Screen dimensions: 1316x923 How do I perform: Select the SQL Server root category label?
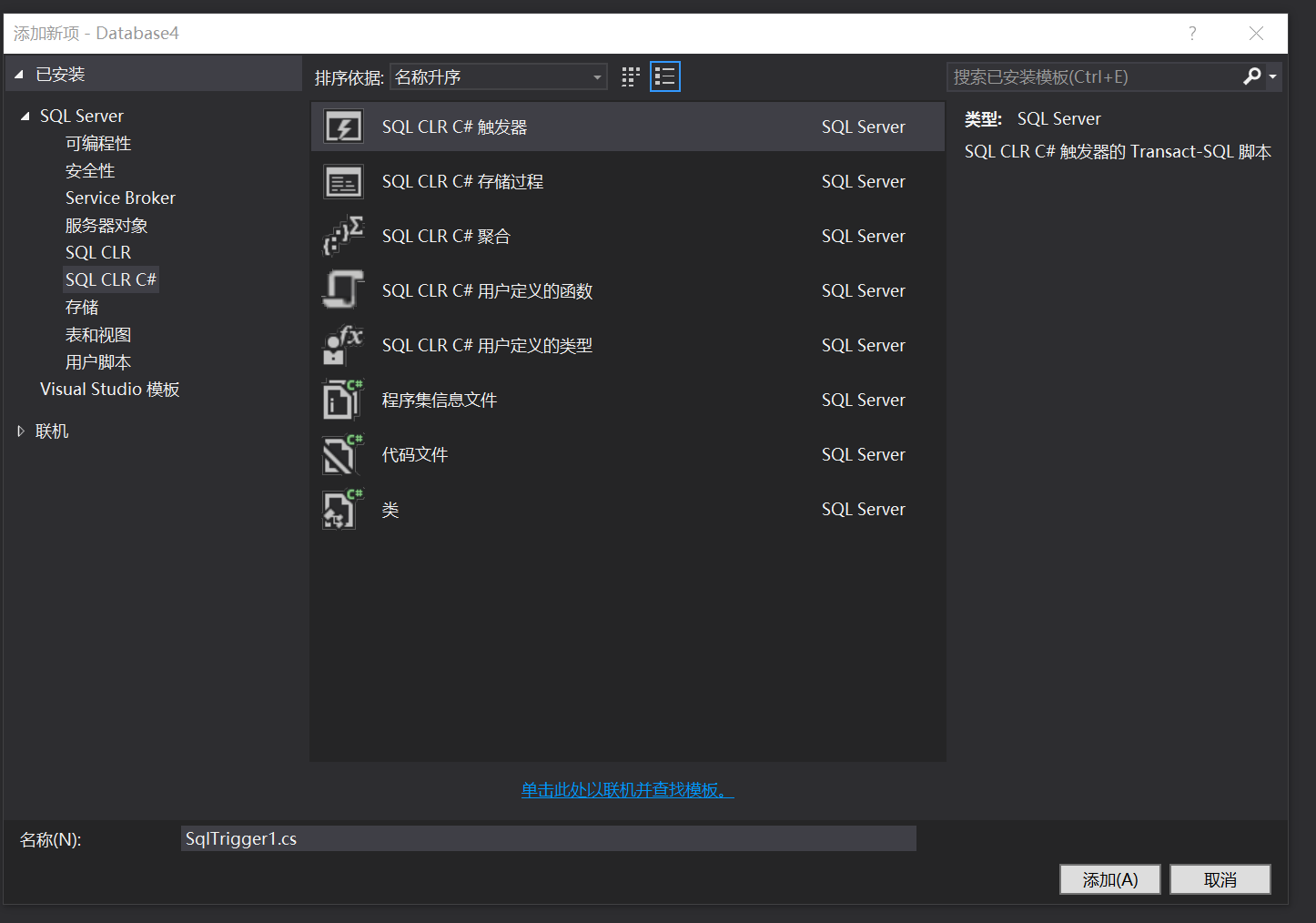pyautogui.click(x=82, y=117)
